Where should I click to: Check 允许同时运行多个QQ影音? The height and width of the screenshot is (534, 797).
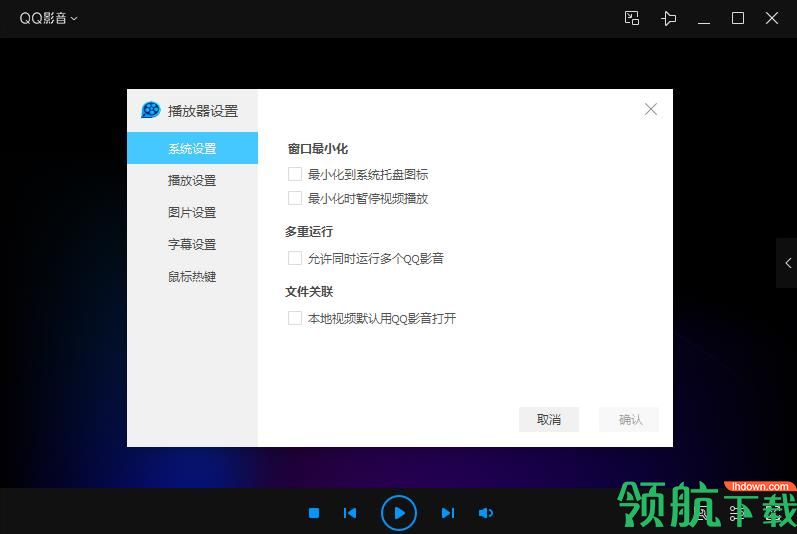pos(295,258)
